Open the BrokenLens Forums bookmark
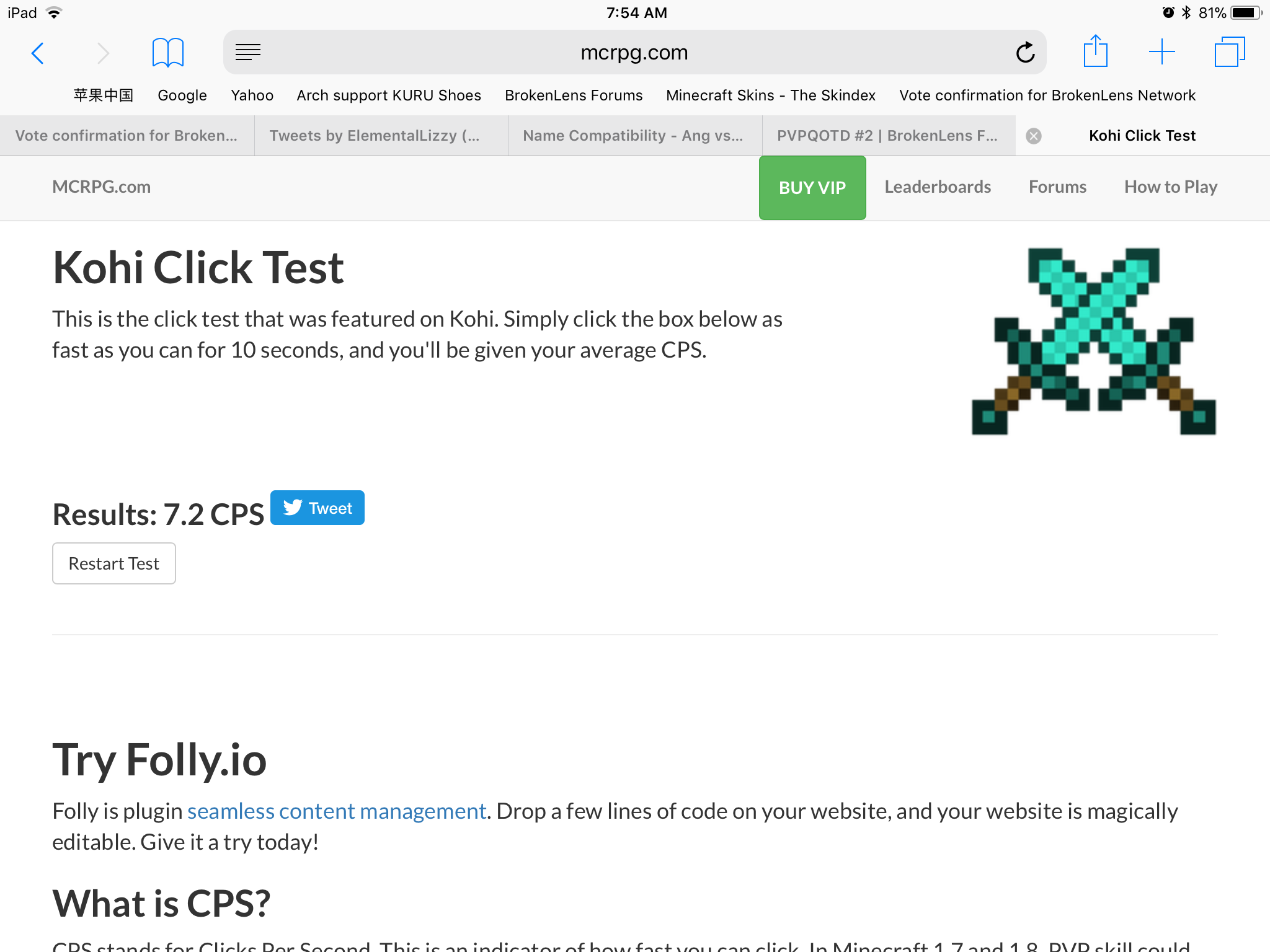1270x952 pixels. 574,95
